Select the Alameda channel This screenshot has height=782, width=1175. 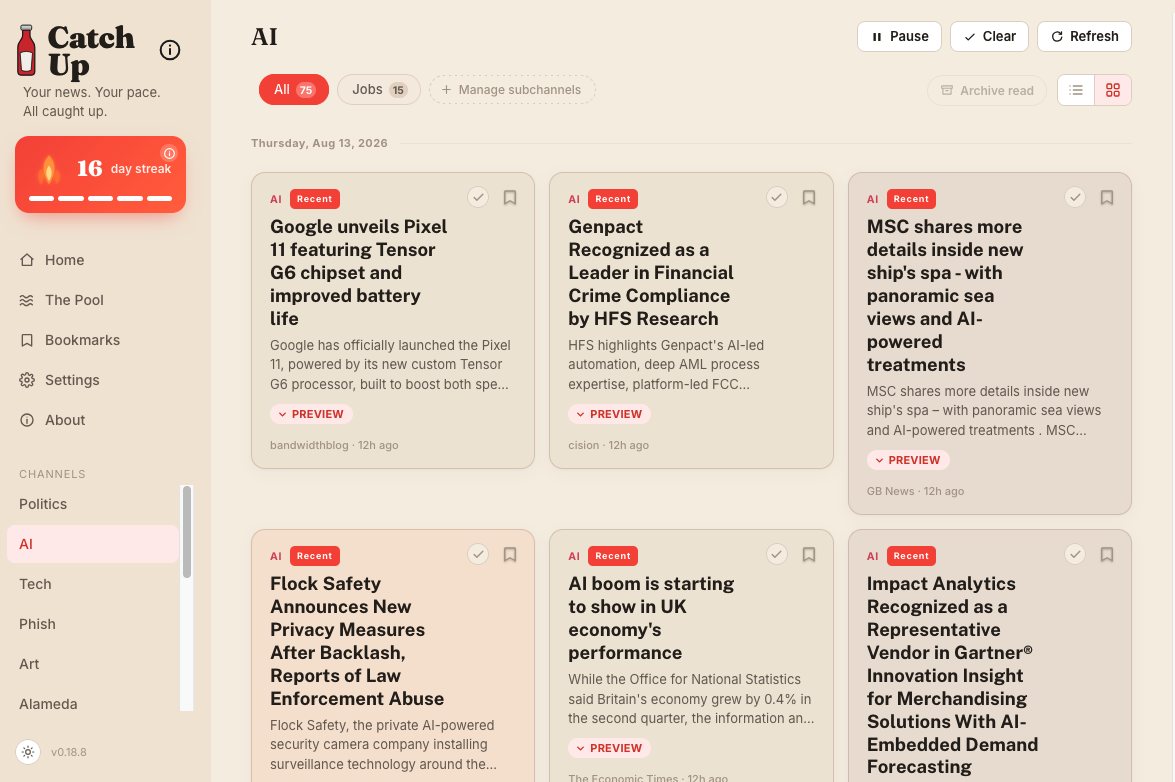93,704
